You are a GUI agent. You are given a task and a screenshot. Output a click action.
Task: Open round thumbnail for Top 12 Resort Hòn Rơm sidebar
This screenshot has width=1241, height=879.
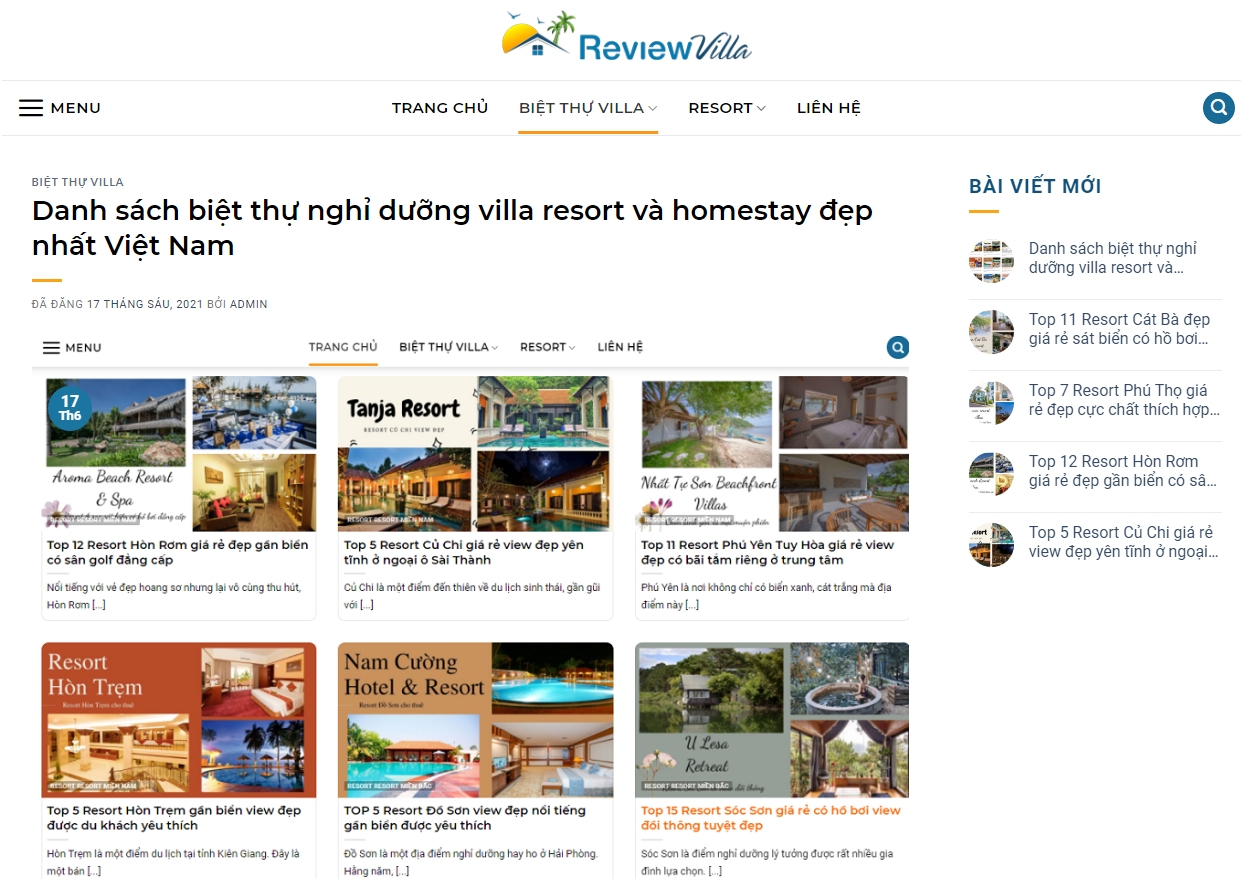pyautogui.click(x=991, y=474)
